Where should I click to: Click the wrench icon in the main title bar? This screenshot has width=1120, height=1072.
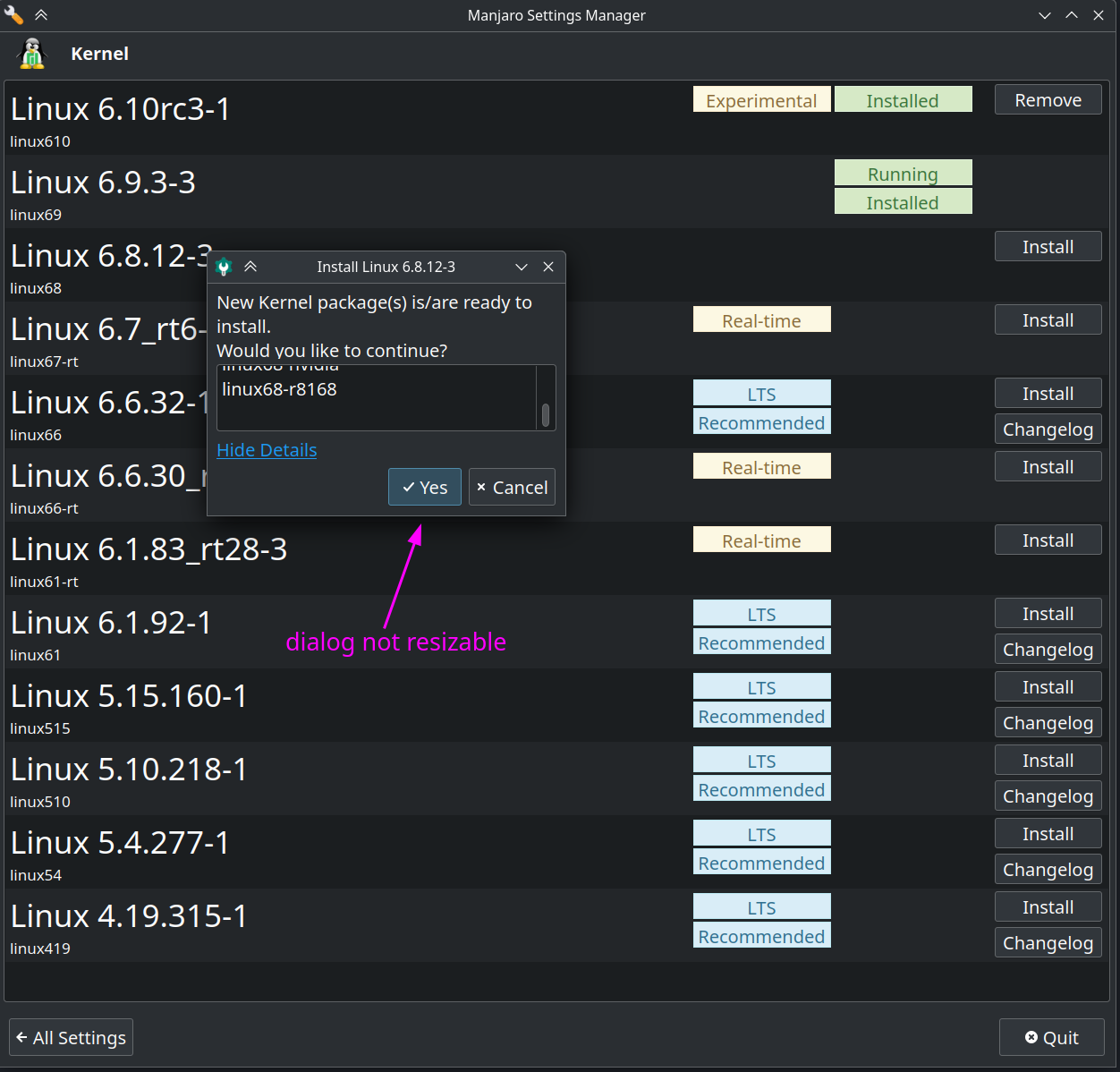pos(13,15)
